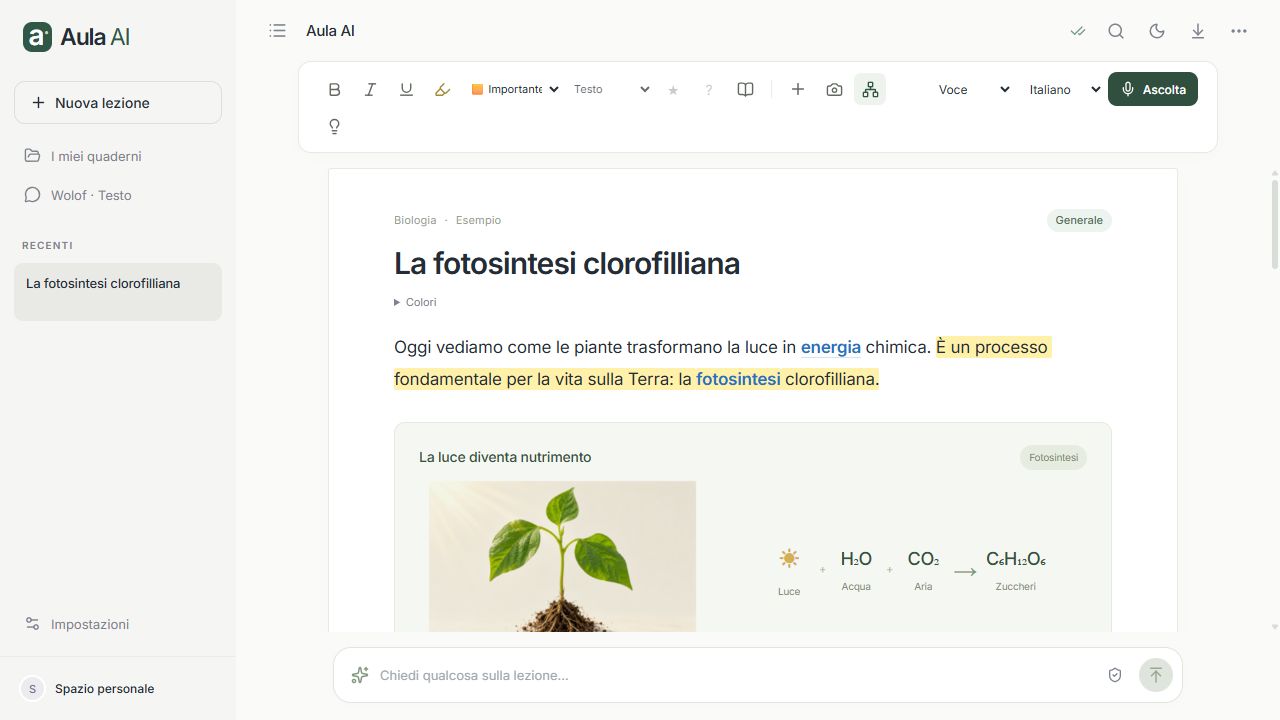The width and height of the screenshot is (1280, 720).
Task: Click the question mark toolbar icon
Action: [x=709, y=90]
